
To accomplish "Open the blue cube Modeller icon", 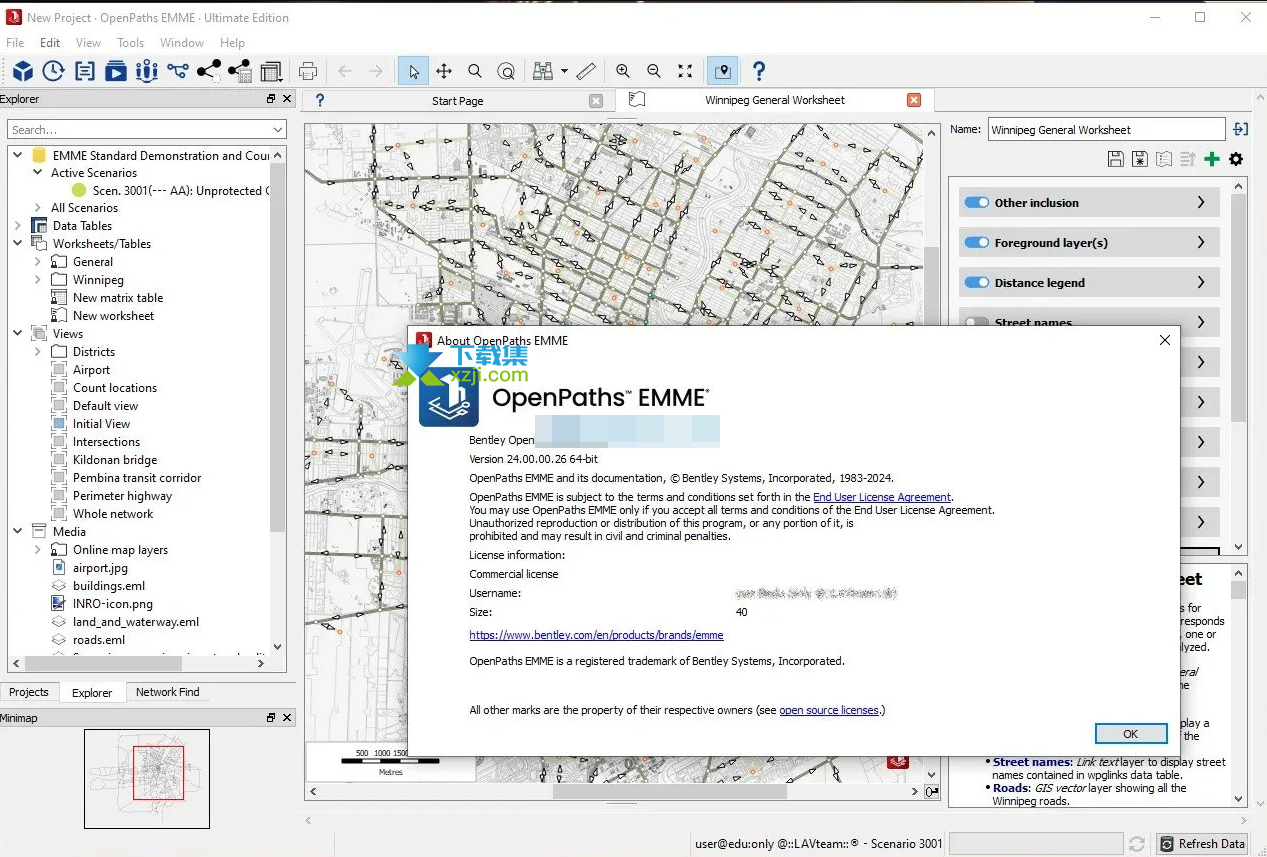I will [22, 71].
